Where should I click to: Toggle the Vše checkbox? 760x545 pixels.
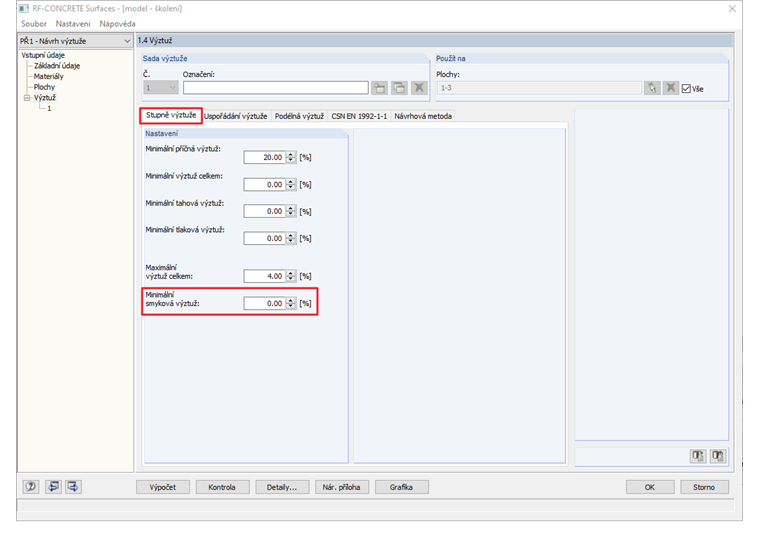click(686, 89)
